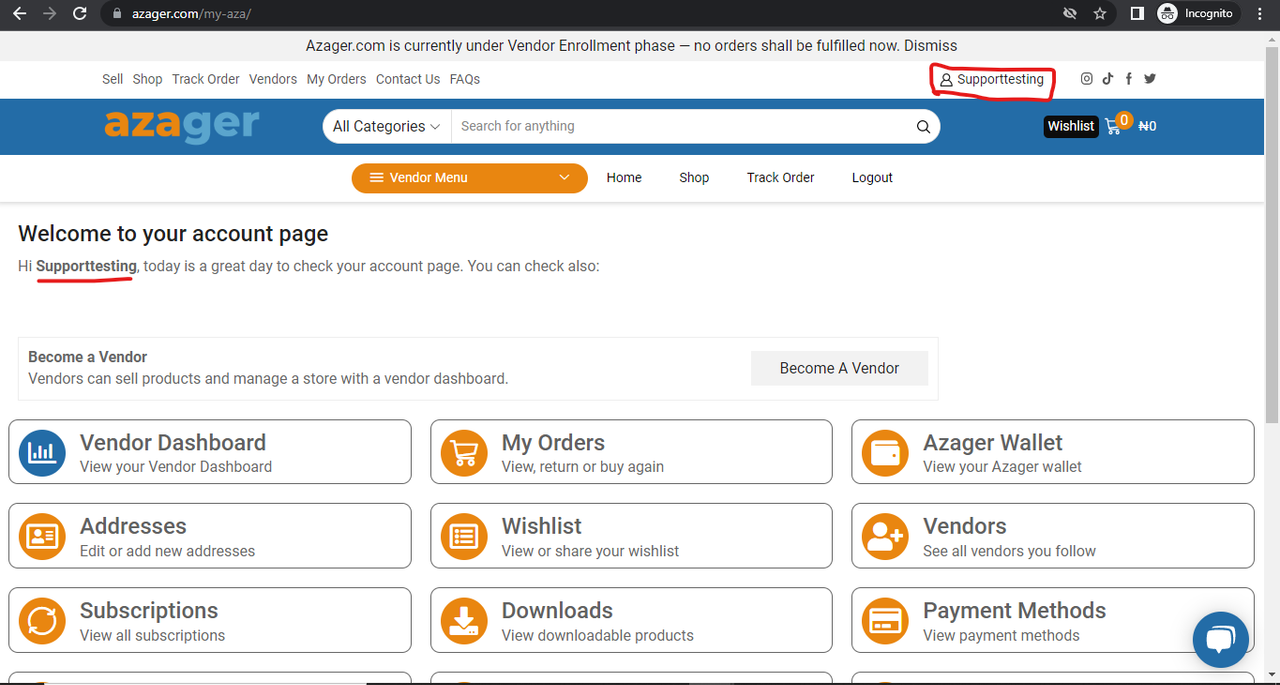Click the Payment Methods card icon

(886, 621)
